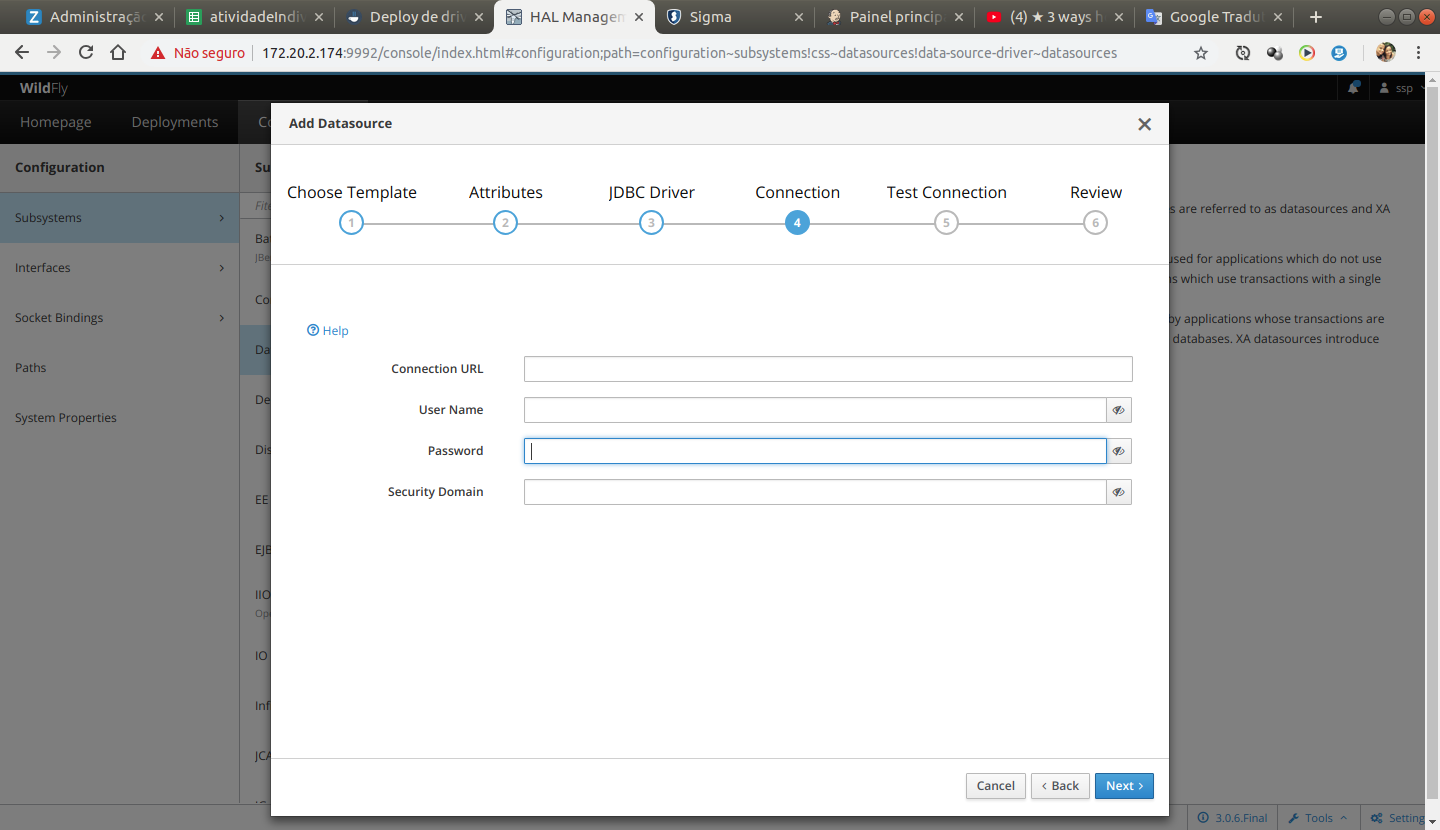Bookmark this page with the star

coord(1201,53)
